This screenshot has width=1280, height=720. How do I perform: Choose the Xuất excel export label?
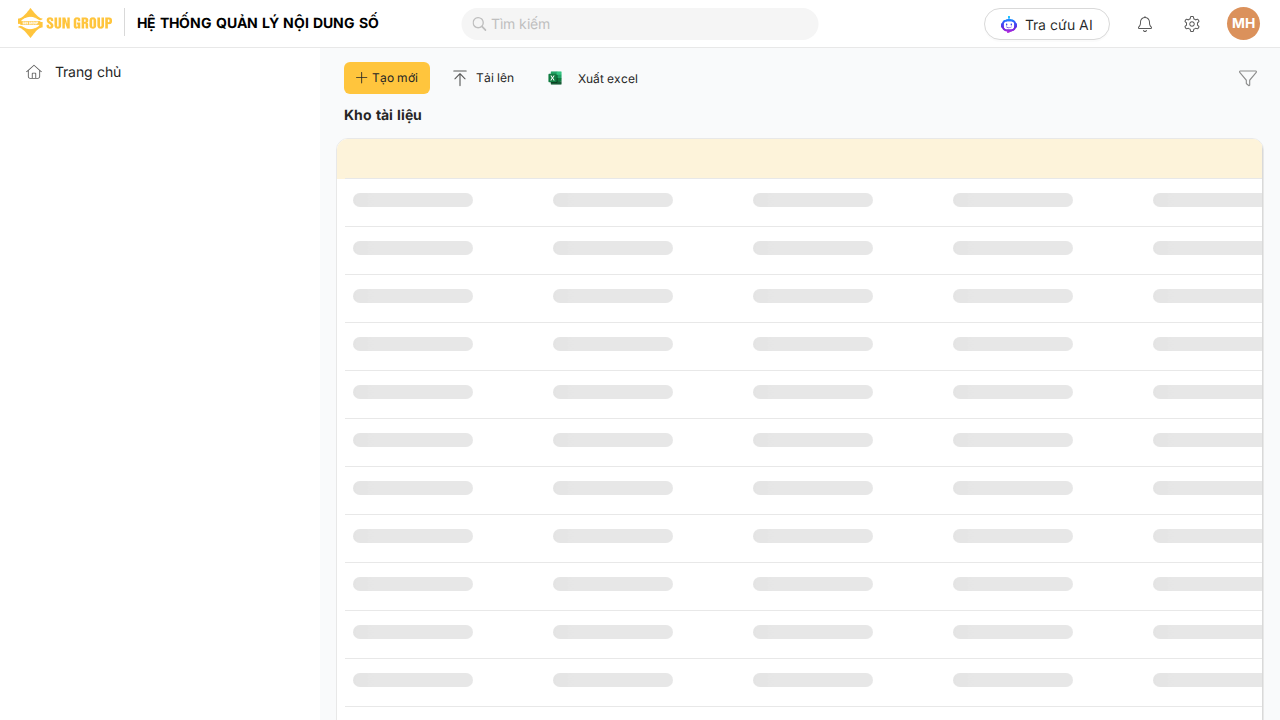pyautogui.click(x=607, y=79)
